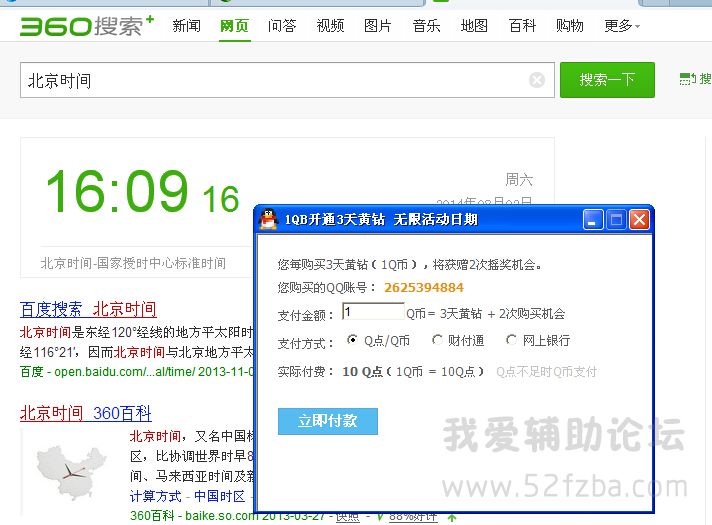Clear the search box with the X icon

click(537, 80)
